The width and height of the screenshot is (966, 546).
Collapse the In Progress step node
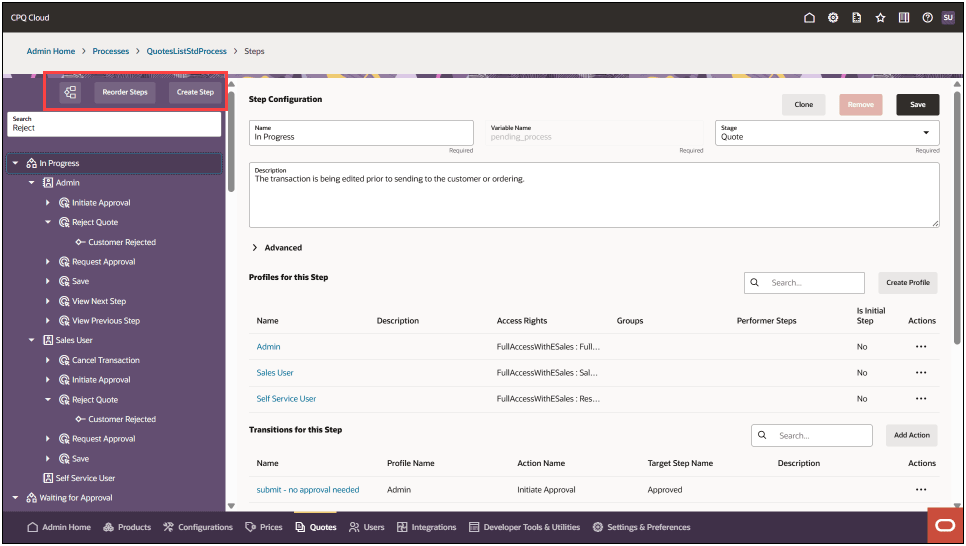point(15,163)
